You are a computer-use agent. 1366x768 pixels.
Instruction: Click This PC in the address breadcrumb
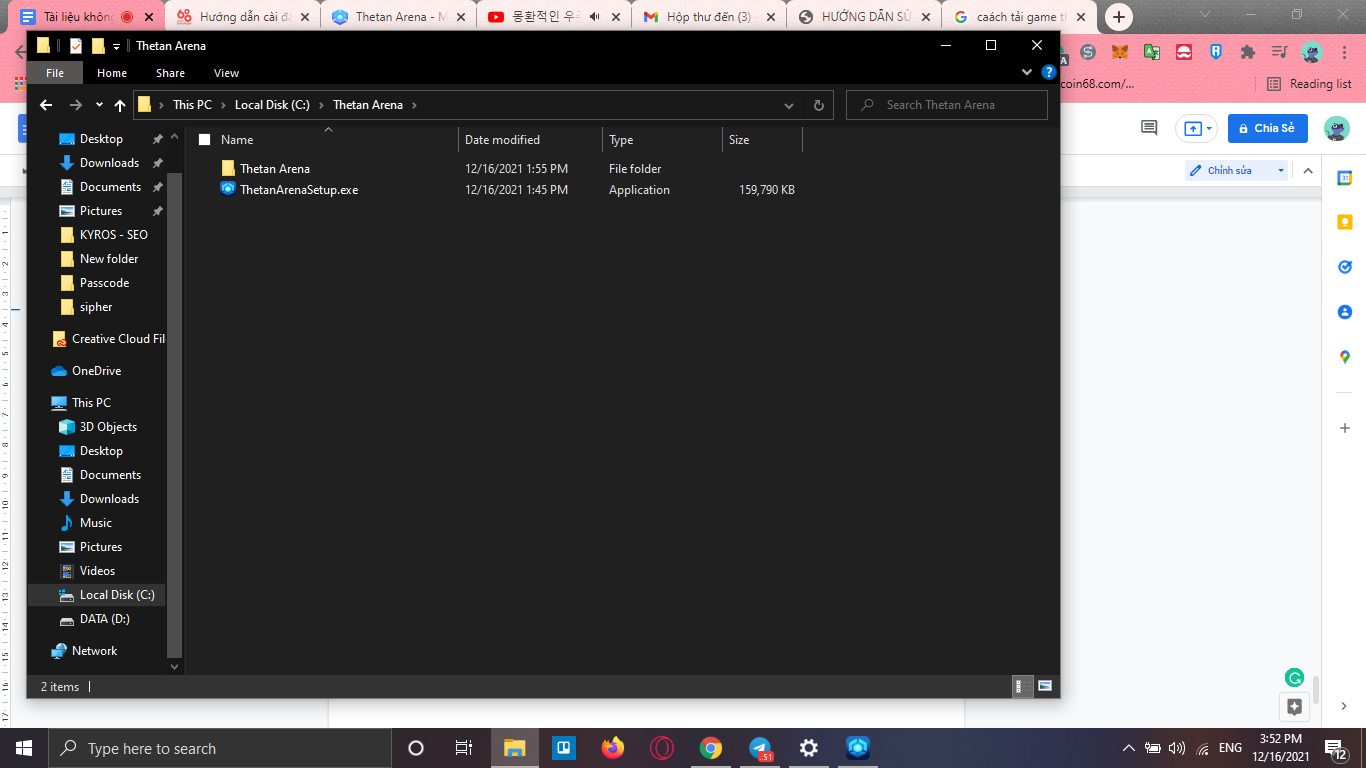pyautogui.click(x=192, y=105)
